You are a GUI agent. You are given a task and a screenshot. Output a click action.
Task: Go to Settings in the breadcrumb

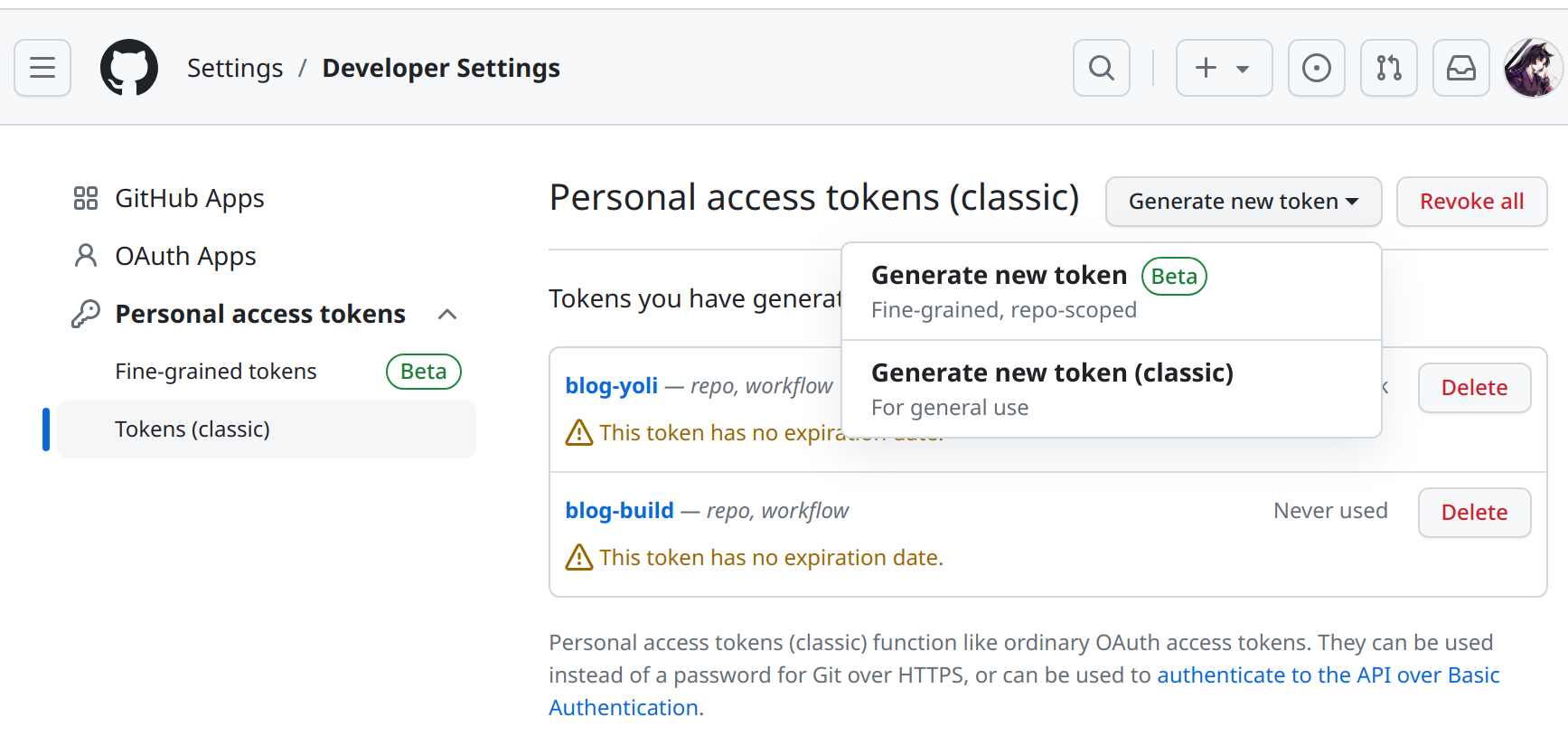point(235,68)
